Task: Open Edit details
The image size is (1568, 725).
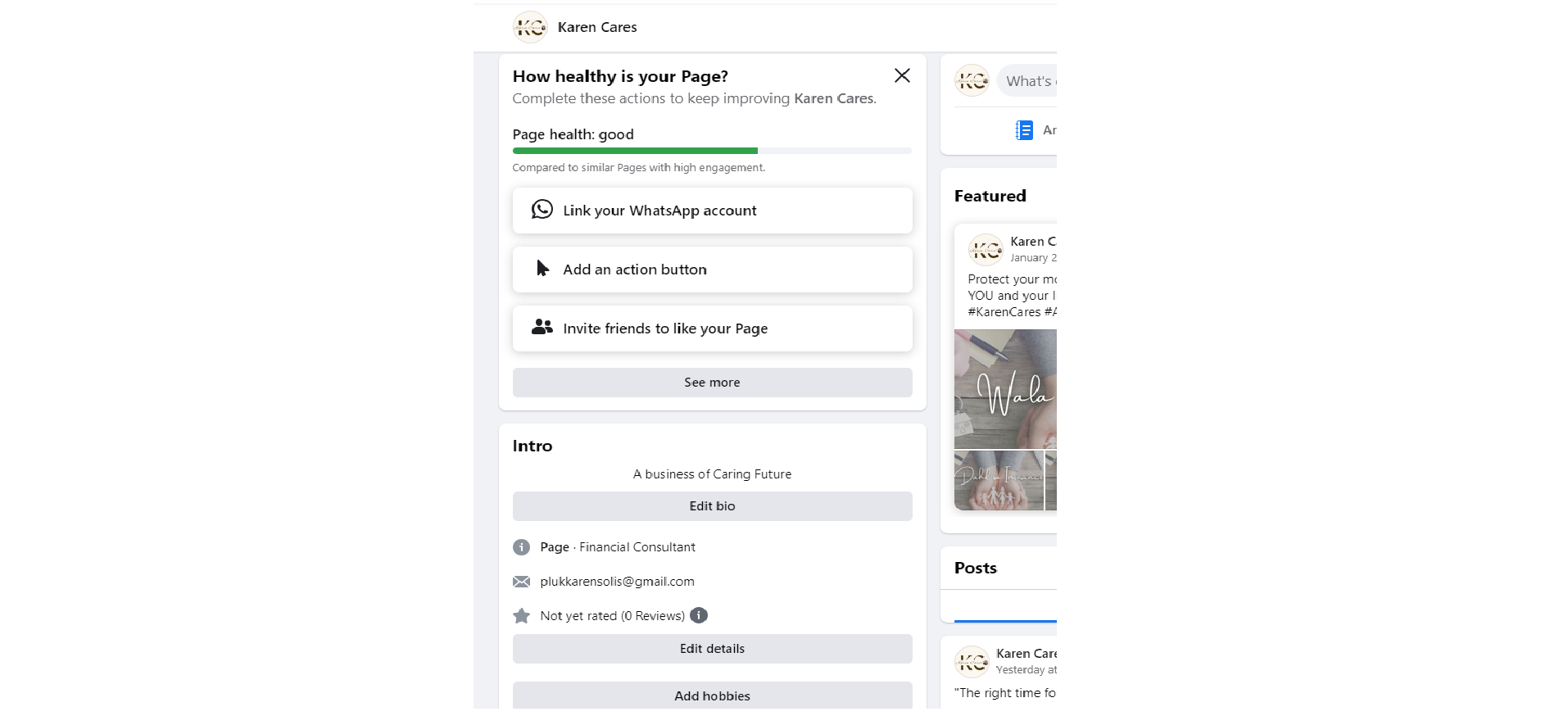Action: (712, 649)
